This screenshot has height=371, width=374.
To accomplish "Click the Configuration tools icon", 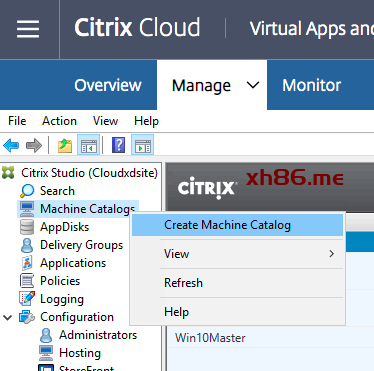I will point(27,317).
